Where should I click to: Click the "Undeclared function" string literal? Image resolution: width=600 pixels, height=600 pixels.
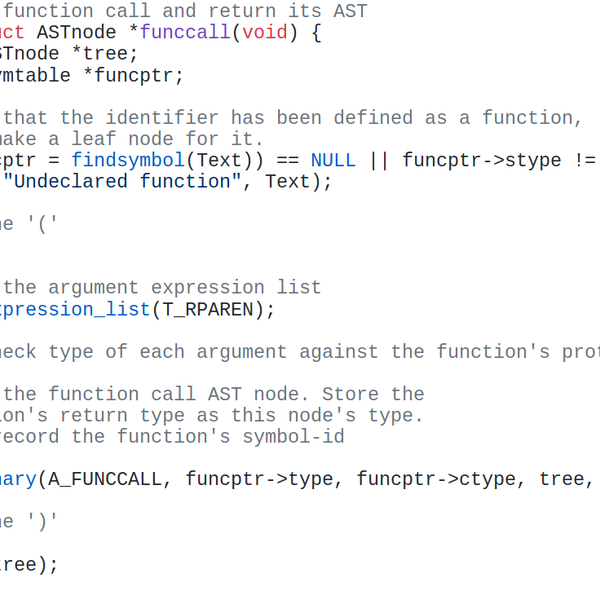point(122,181)
